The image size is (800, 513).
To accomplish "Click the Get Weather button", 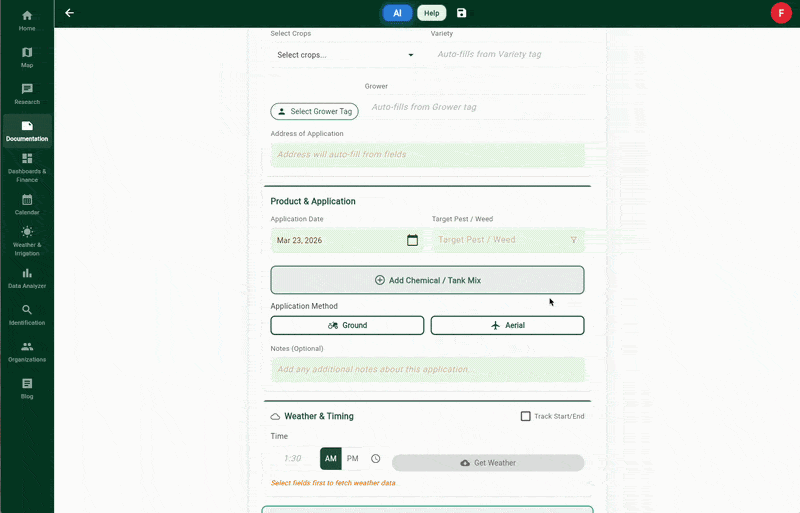I will tap(488, 463).
